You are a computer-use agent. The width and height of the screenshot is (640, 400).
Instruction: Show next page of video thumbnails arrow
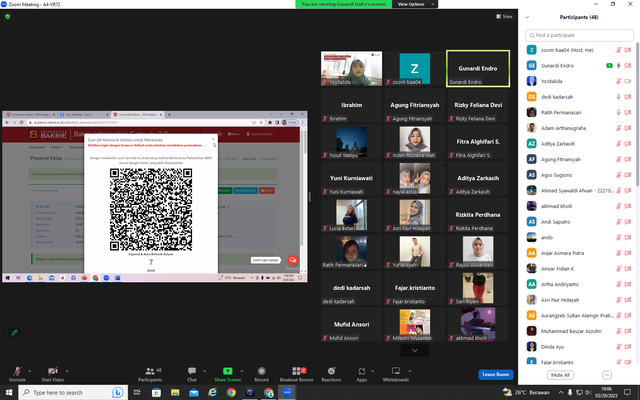[415, 350]
